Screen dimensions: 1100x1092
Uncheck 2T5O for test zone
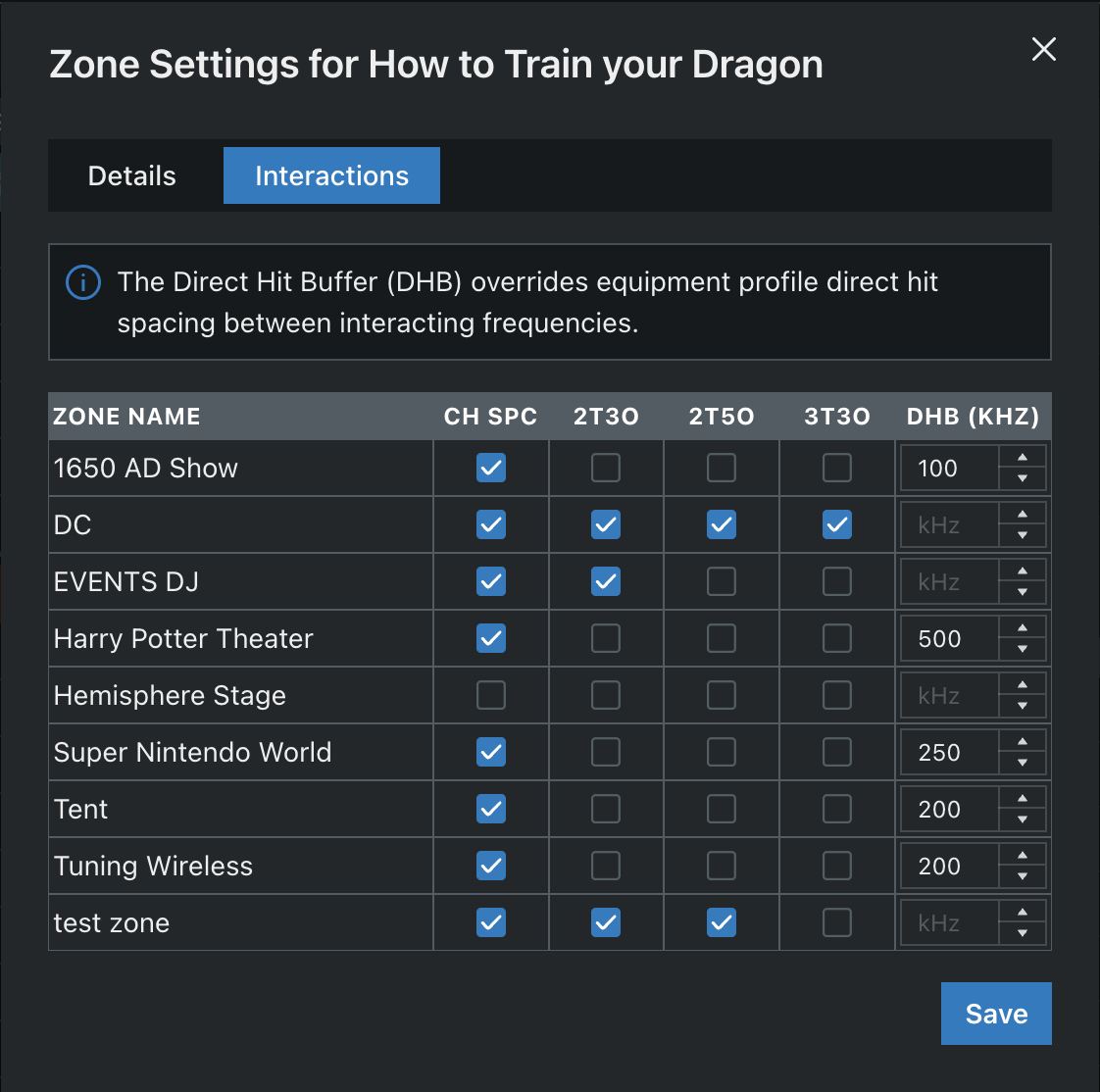(722, 922)
